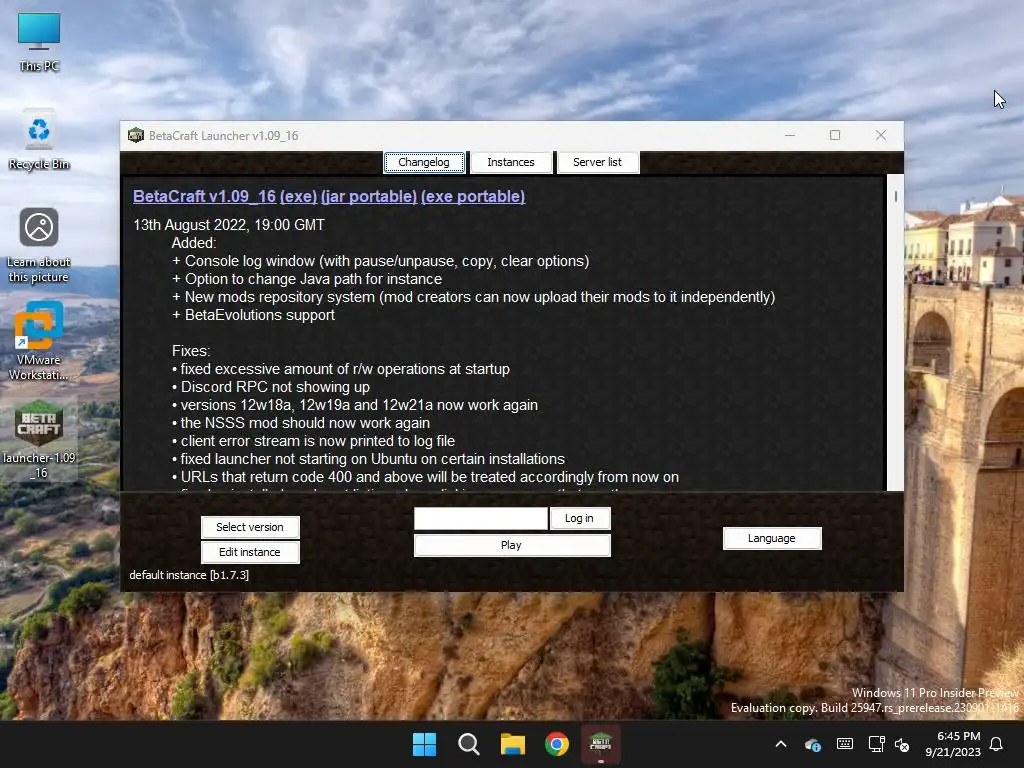1024x768 pixels.
Task: Click 'client error stream is now printed' line
Action: pyautogui.click(x=313, y=441)
